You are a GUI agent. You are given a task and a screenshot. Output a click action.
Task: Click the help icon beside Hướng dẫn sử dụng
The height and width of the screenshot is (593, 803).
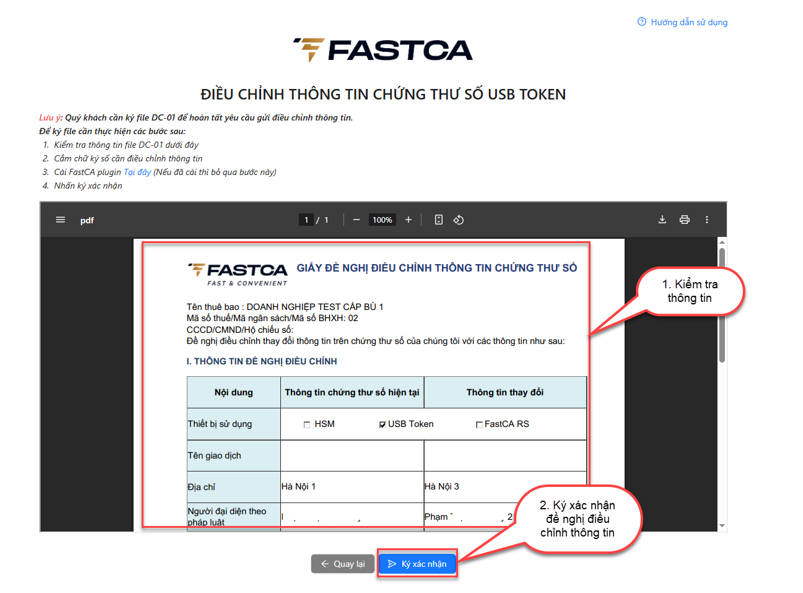[642, 22]
